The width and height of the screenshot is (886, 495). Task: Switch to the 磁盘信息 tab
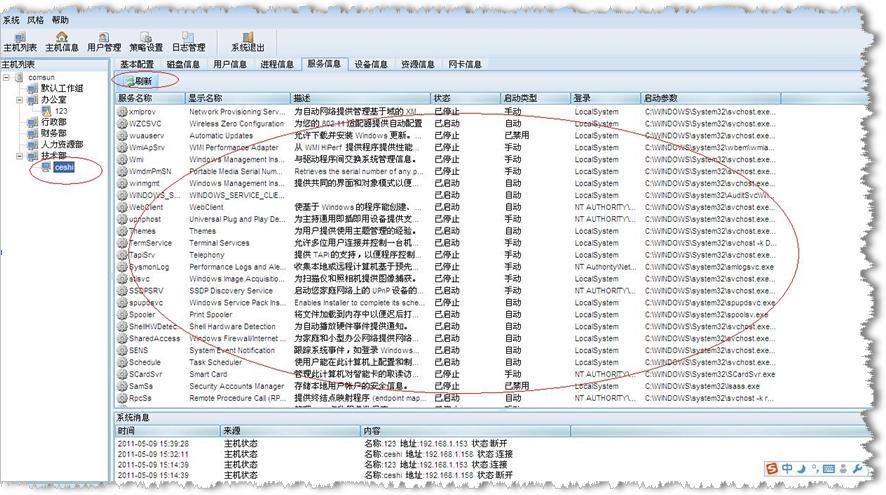point(183,64)
